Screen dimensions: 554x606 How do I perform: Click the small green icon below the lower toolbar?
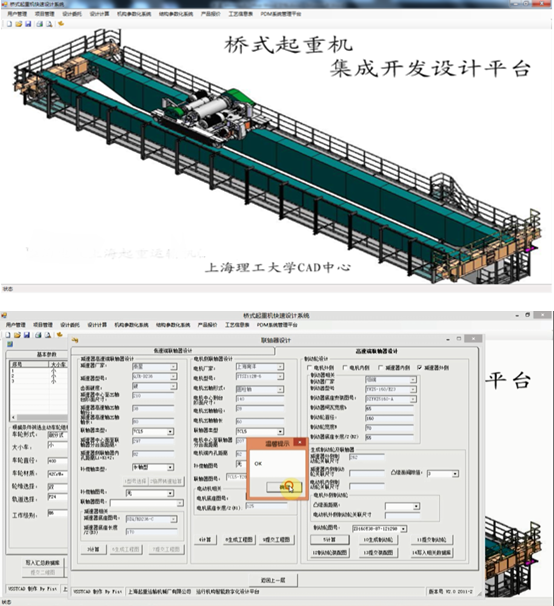[x=10, y=344]
